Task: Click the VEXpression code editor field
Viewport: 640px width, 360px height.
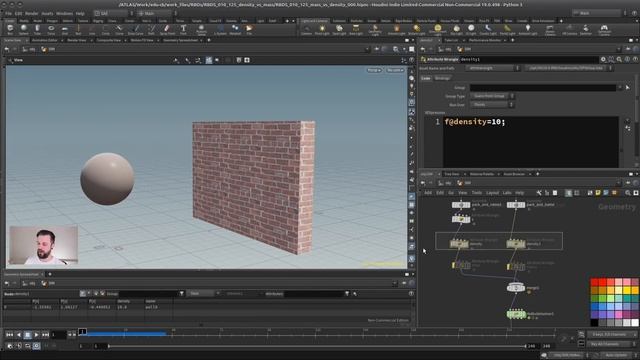Action: coord(531,141)
